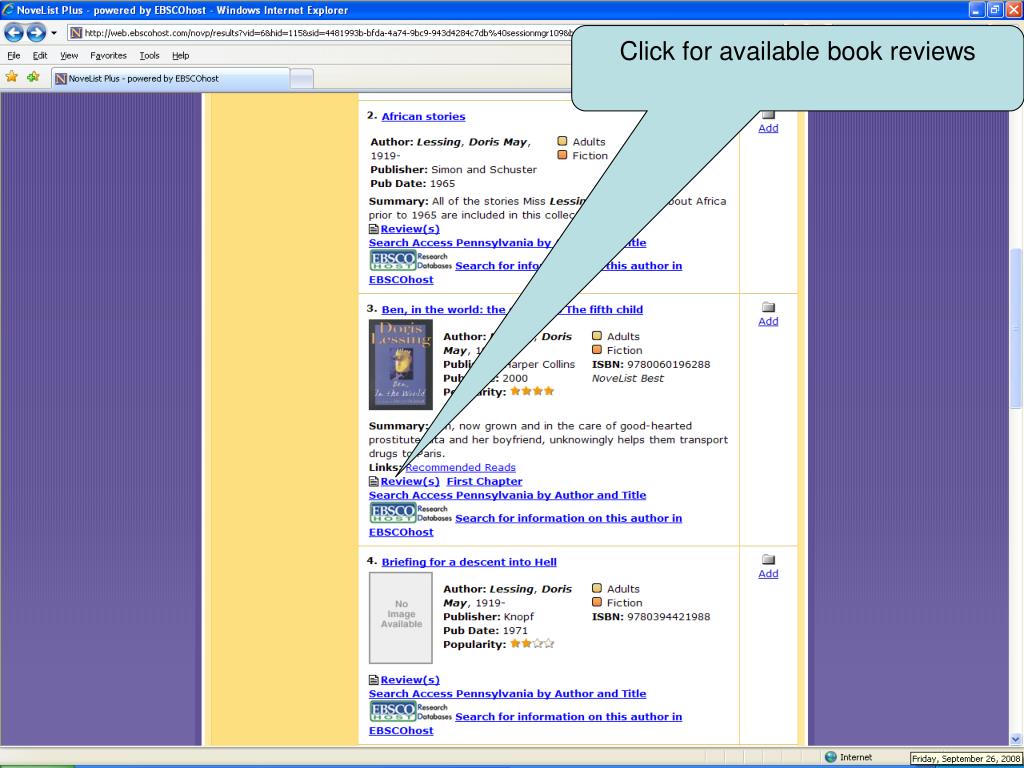Select the NoveList Plus browser tab

coord(170,78)
